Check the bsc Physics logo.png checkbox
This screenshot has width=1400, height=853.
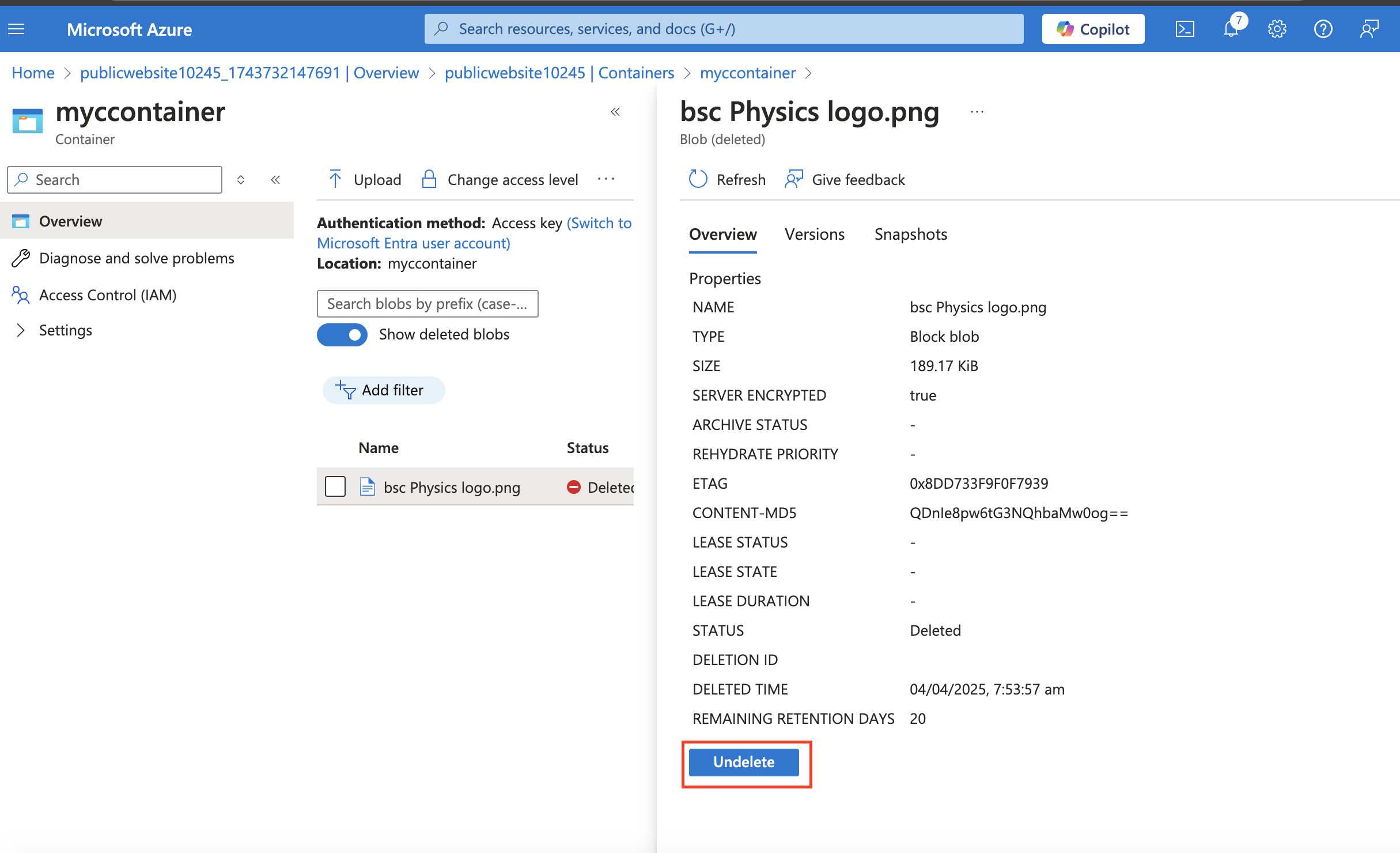click(x=335, y=486)
